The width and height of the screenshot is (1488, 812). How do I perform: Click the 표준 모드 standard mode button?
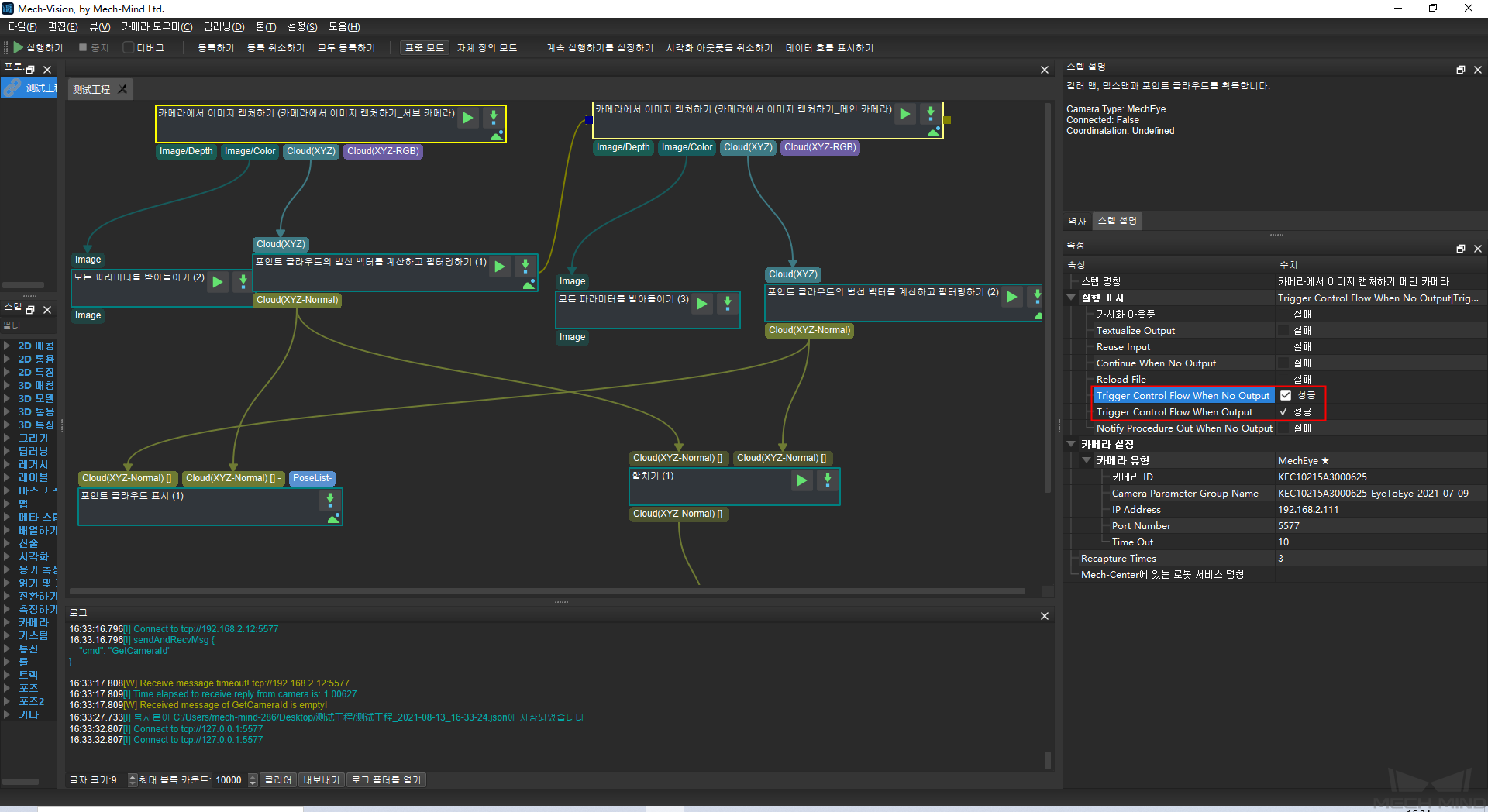tap(425, 47)
